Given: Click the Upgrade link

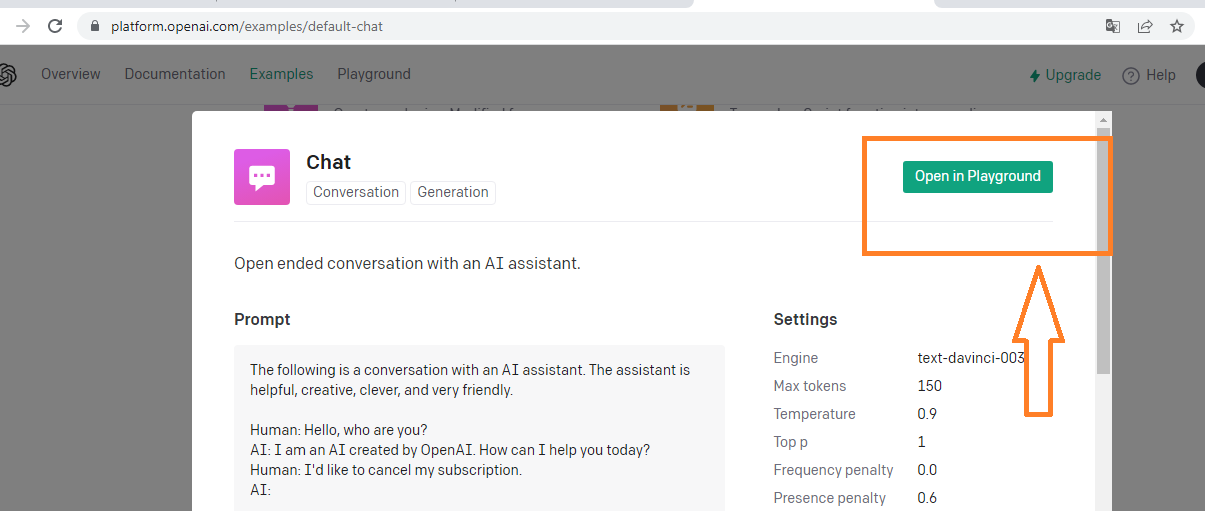Looking at the screenshot, I should (x=1065, y=75).
